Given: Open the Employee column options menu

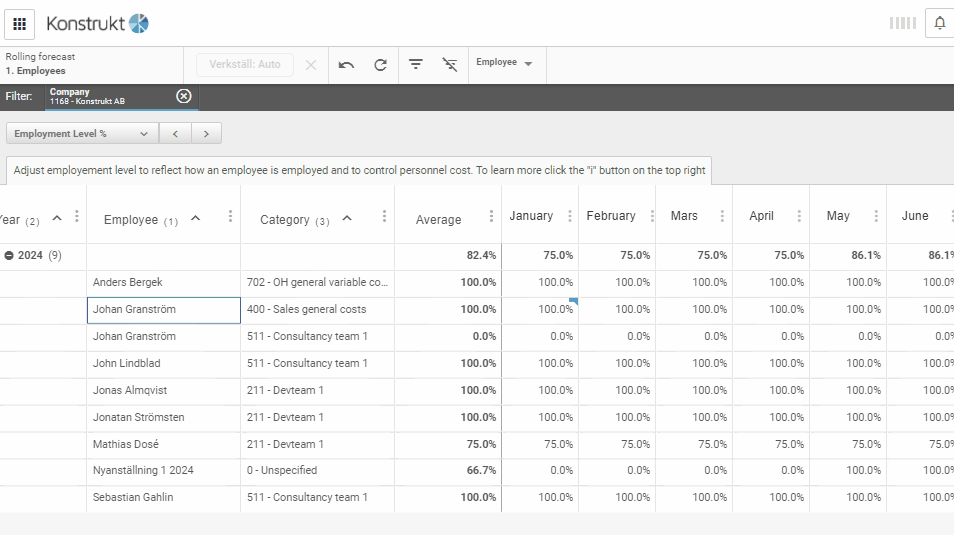Looking at the screenshot, I should [231, 217].
